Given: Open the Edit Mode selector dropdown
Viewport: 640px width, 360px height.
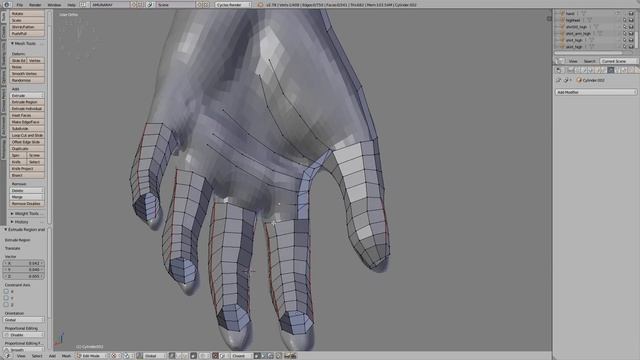Looking at the screenshot, I should [91, 356].
